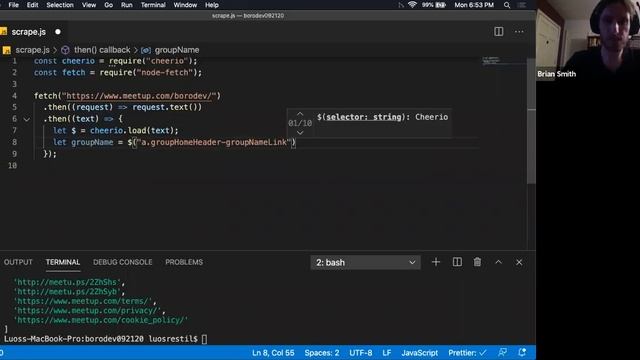This screenshot has width=640, height=360.
Task: Click the terminal prompt input line
Action: 105,339
